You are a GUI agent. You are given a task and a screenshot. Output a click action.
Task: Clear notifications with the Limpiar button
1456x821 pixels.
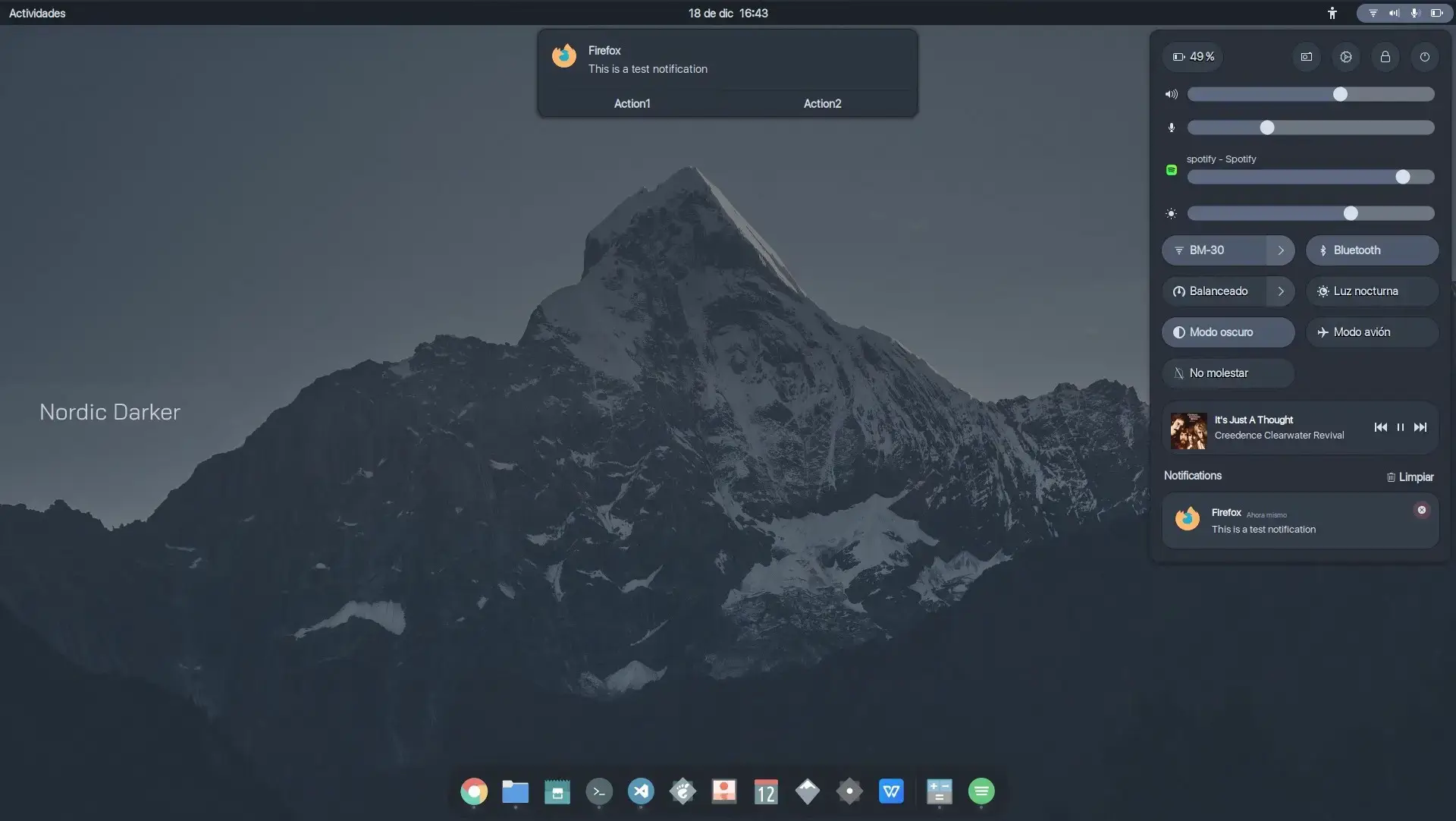[x=1409, y=477]
